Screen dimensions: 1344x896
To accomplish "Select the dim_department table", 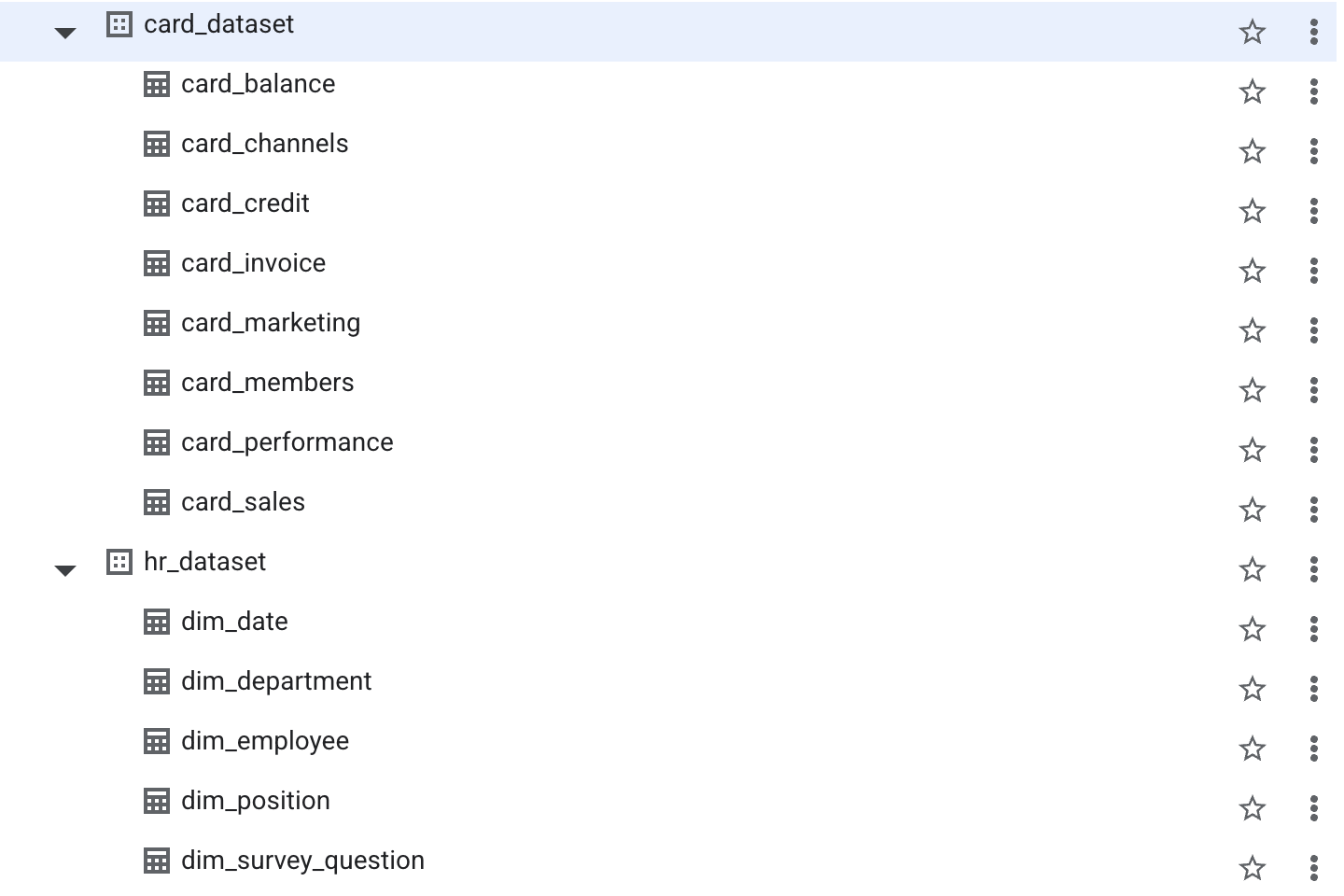I will [x=276, y=681].
